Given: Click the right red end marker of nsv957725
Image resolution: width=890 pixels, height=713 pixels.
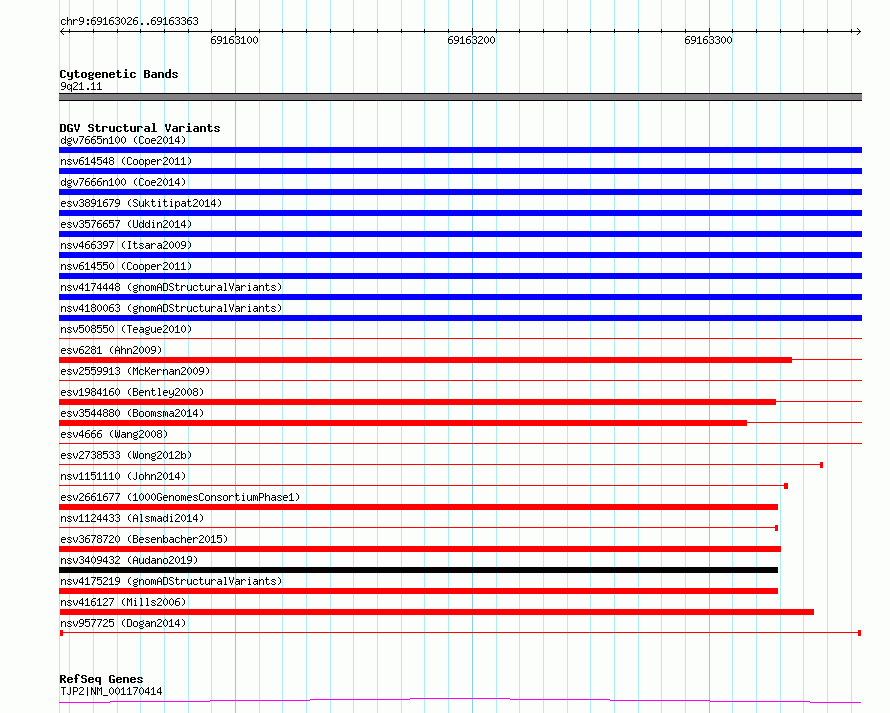Looking at the screenshot, I should point(860,633).
